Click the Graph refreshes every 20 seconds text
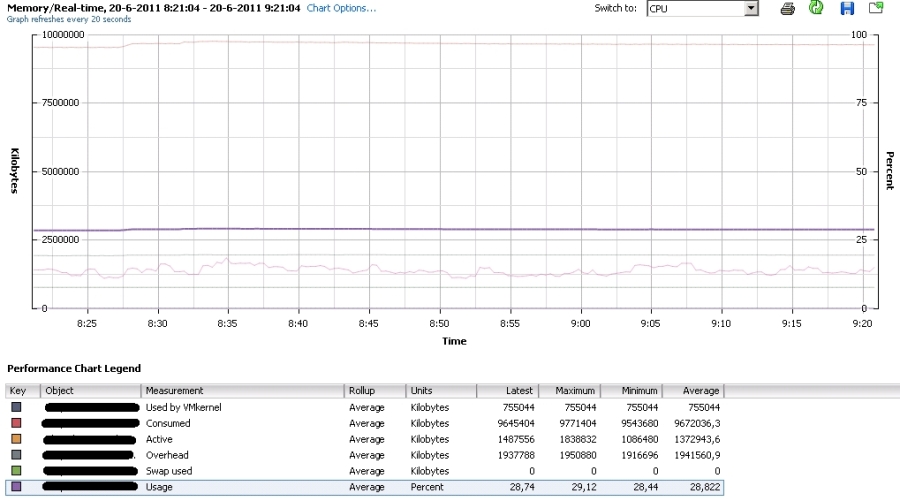 point(69,19)
